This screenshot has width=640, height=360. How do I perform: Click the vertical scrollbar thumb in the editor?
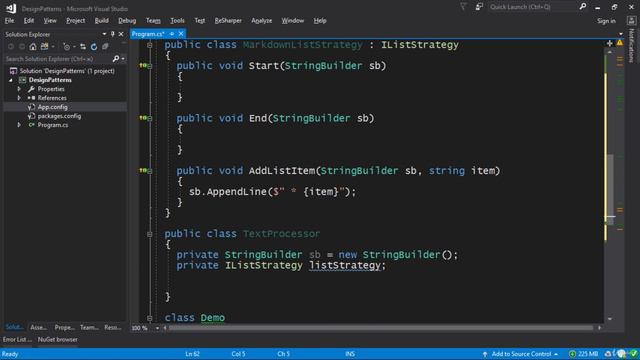[x=610, y=190]
